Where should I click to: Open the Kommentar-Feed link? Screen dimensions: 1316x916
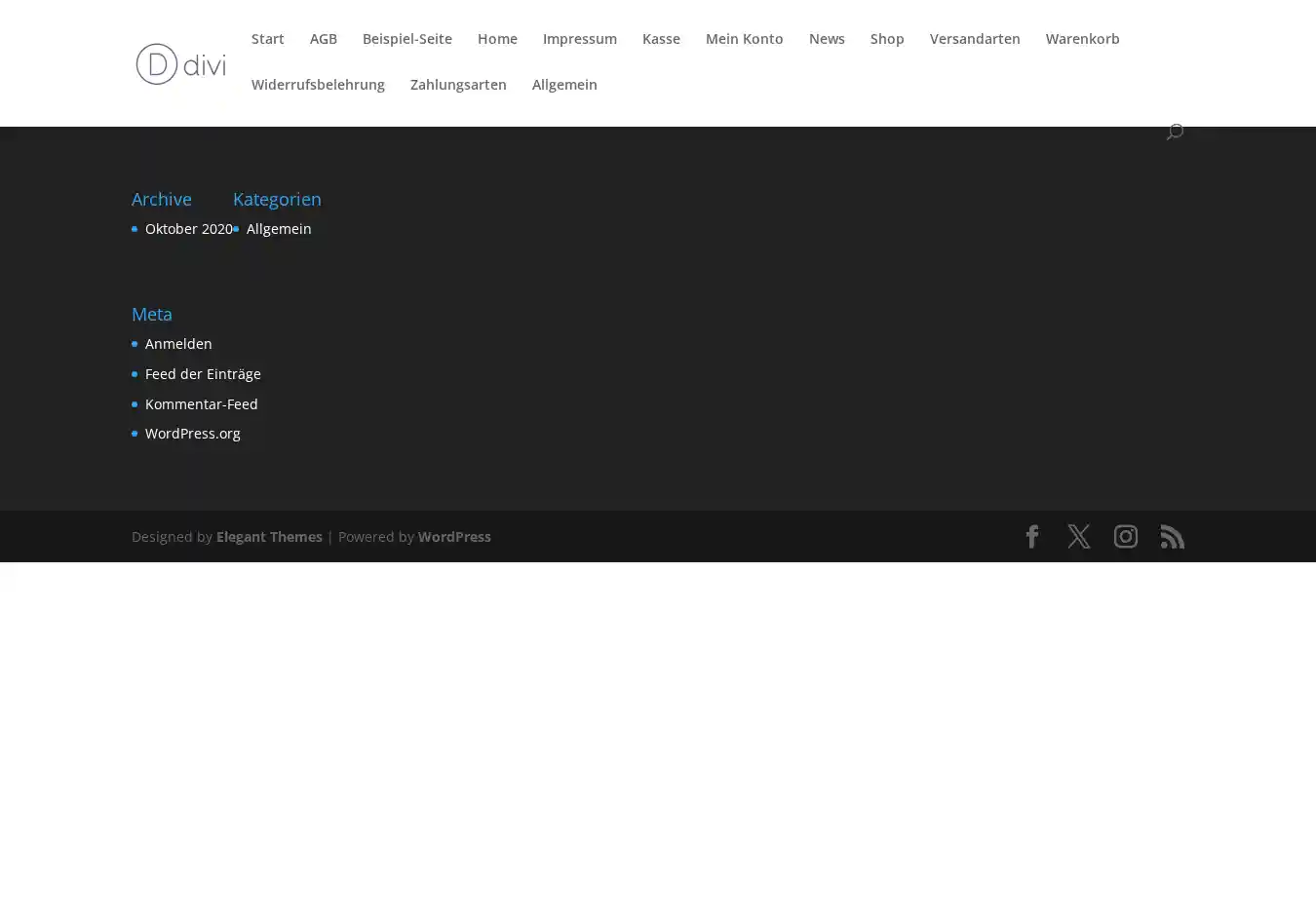click(201, 404)
